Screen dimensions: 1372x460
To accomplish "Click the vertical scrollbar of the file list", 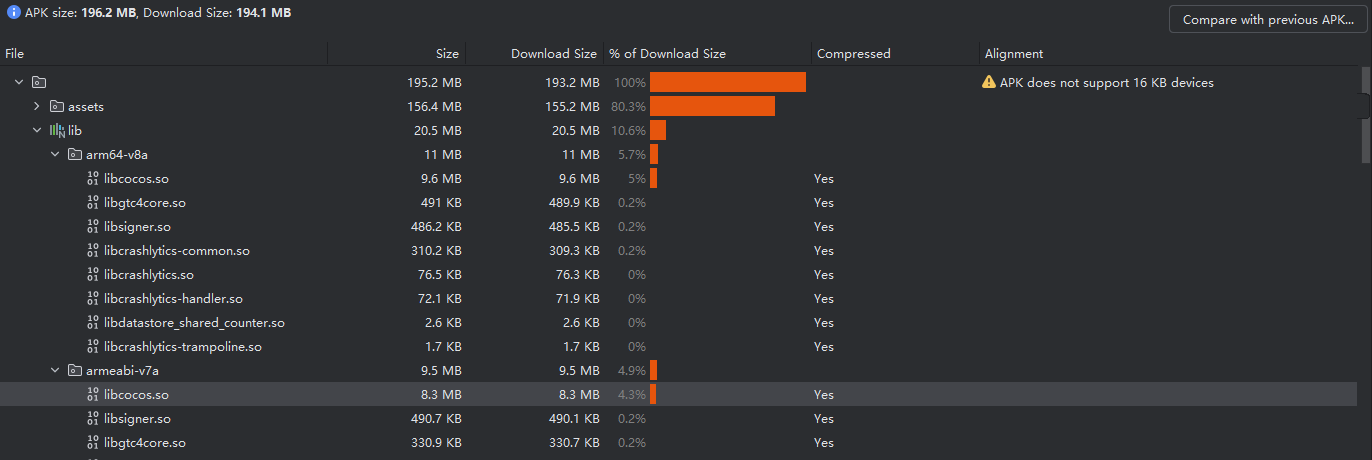I will tap(1365, 115).
